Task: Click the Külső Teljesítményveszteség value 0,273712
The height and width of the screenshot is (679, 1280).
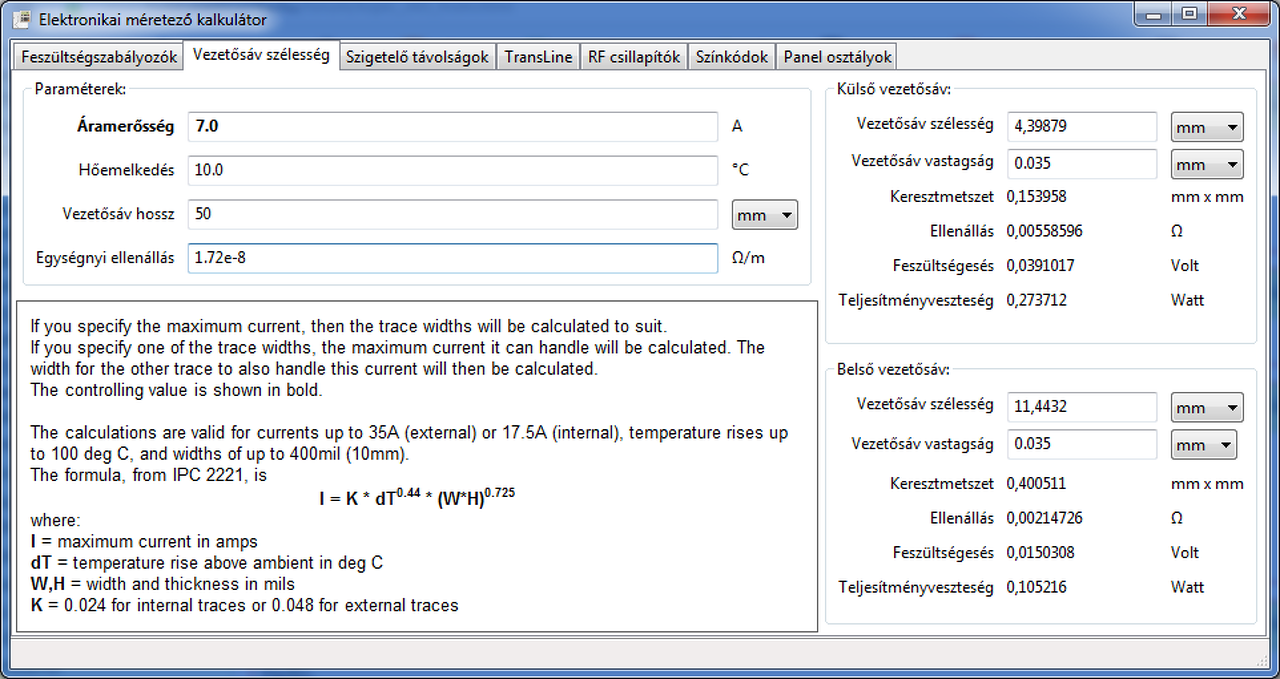Action: click(1036, 300)
